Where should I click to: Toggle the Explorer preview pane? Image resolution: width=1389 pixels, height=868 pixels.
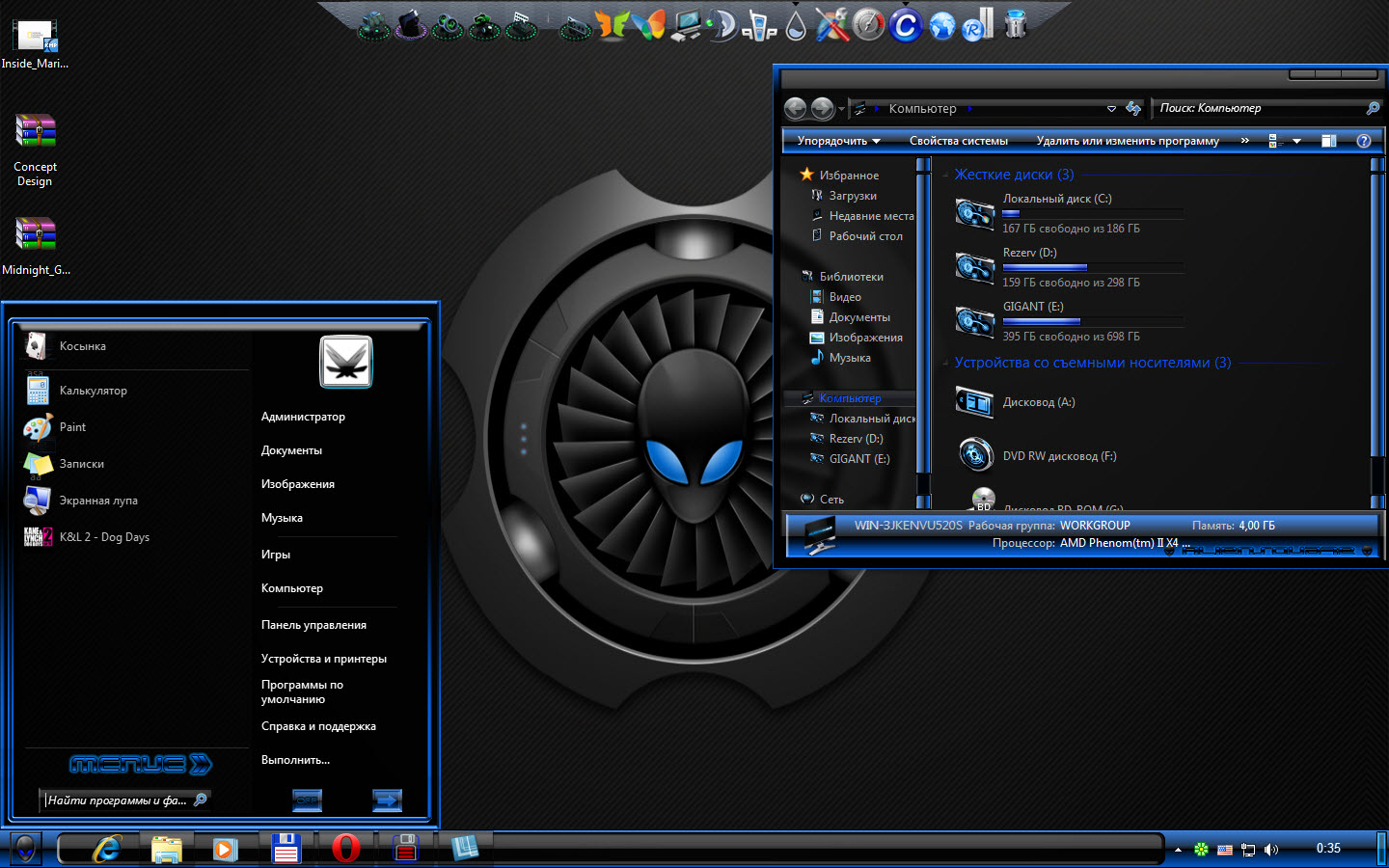pos(1328,141)
